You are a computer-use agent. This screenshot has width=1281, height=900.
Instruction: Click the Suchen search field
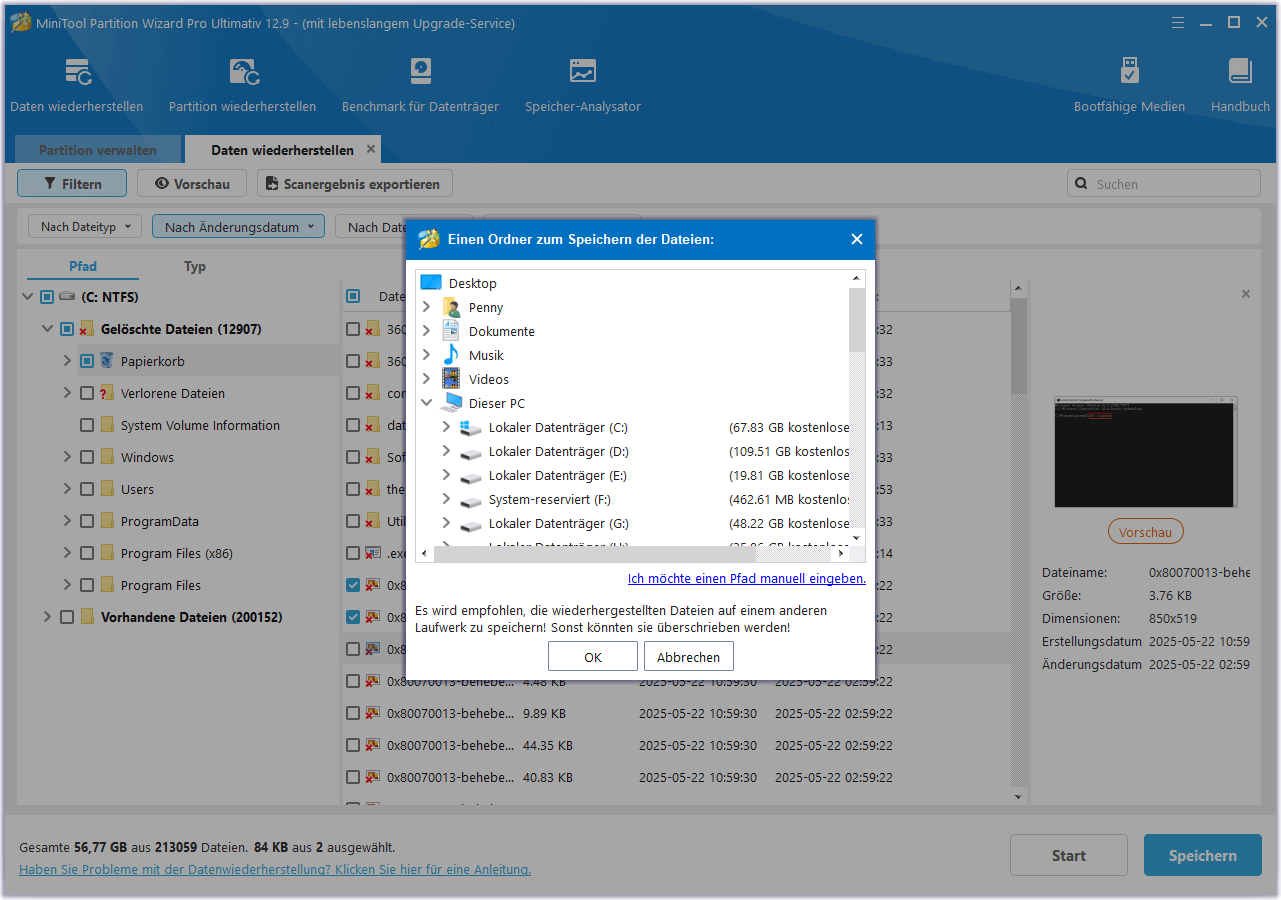1164,184
